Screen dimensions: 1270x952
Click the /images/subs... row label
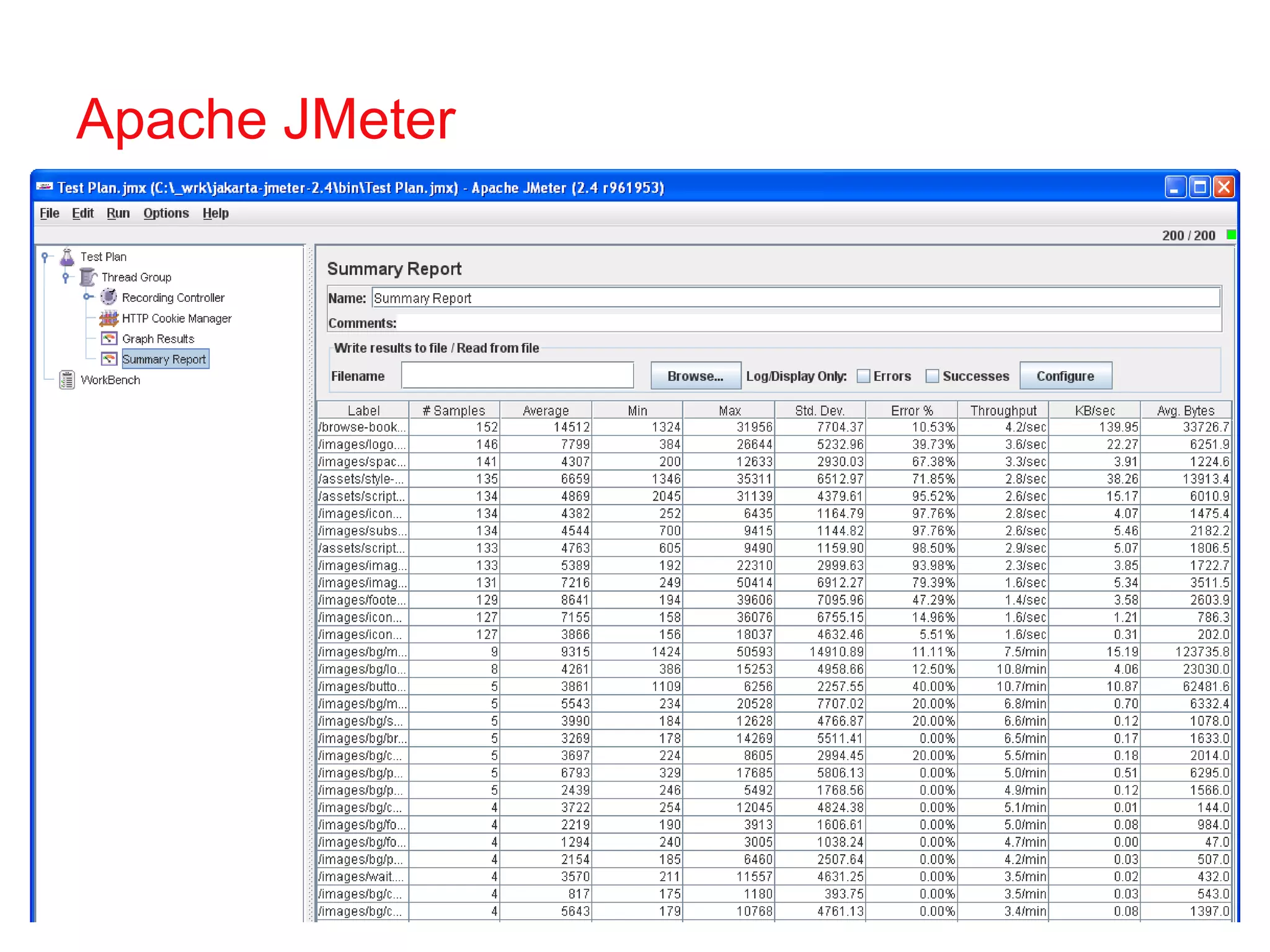[x=363, y=531]
